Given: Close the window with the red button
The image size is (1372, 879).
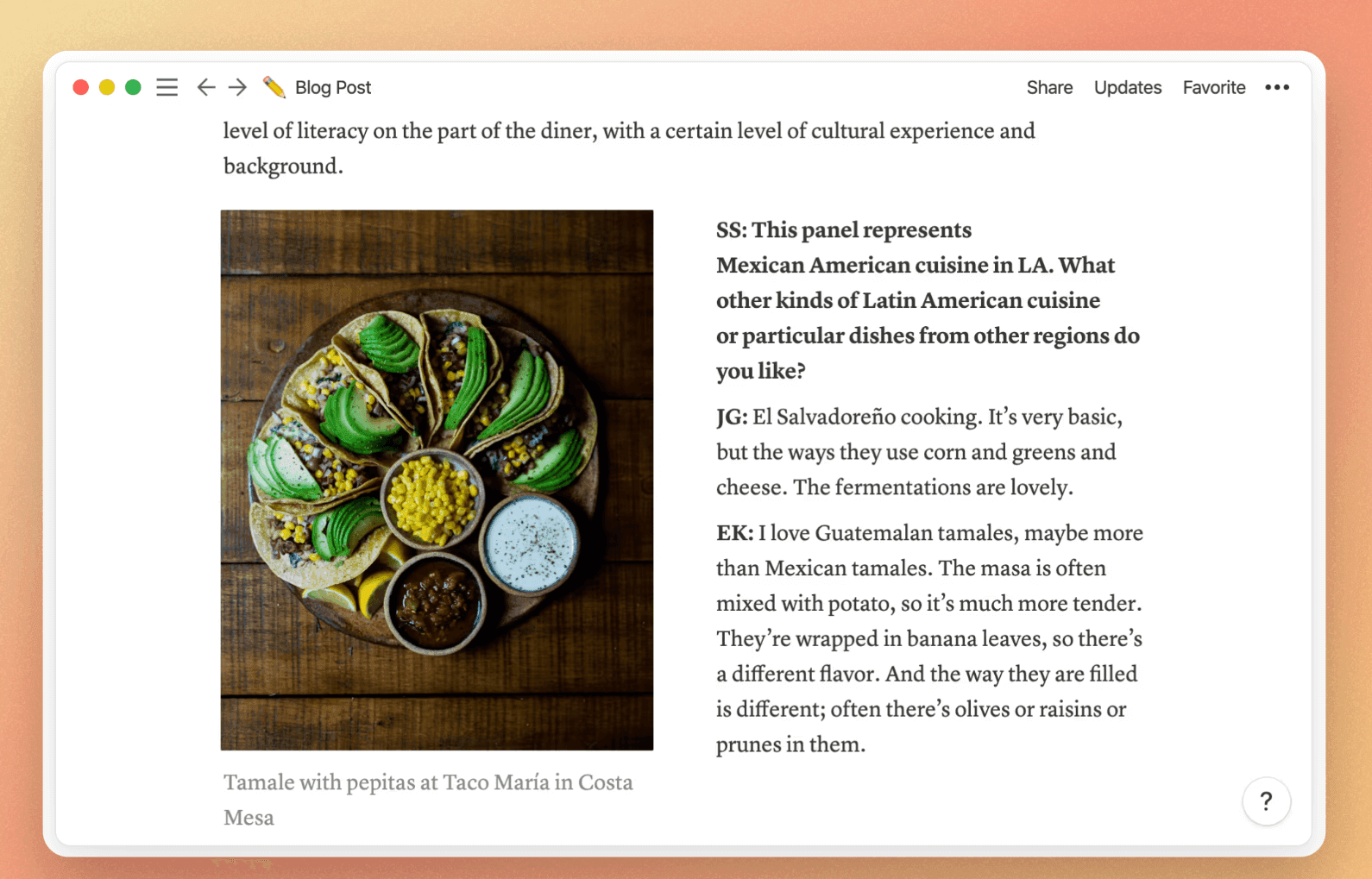Looking at the screenshot, I should pos(81,87).
